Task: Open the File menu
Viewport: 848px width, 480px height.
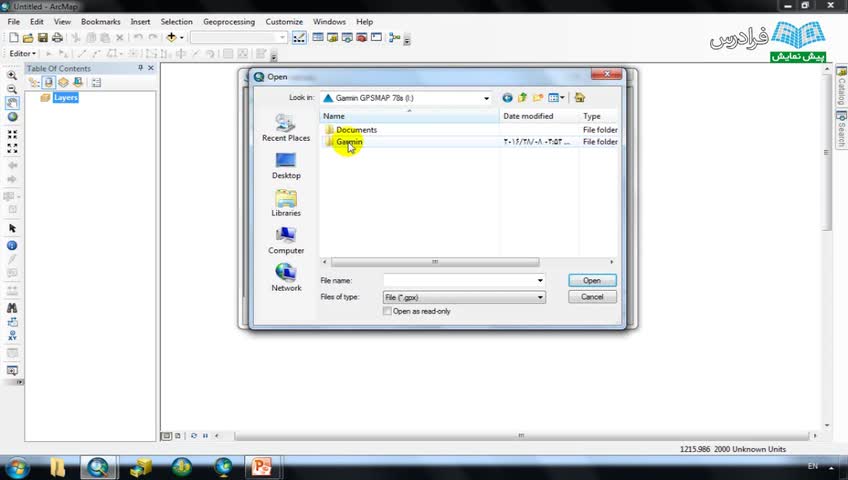Action: 14,22
